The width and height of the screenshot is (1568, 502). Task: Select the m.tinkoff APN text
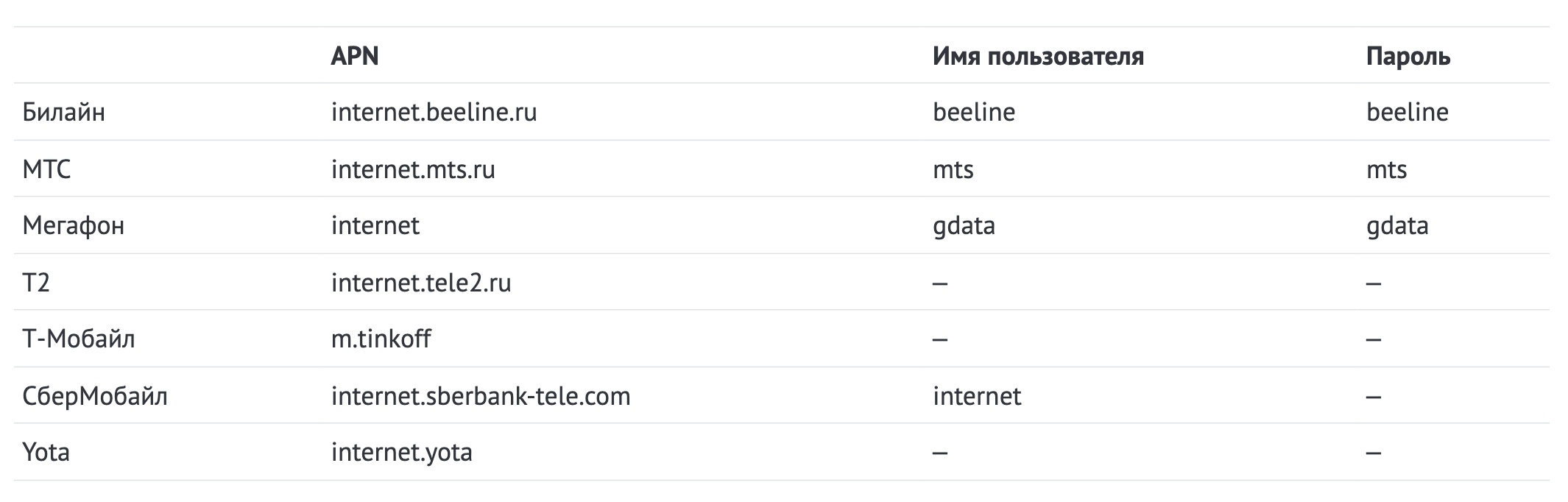pos(381,339)
